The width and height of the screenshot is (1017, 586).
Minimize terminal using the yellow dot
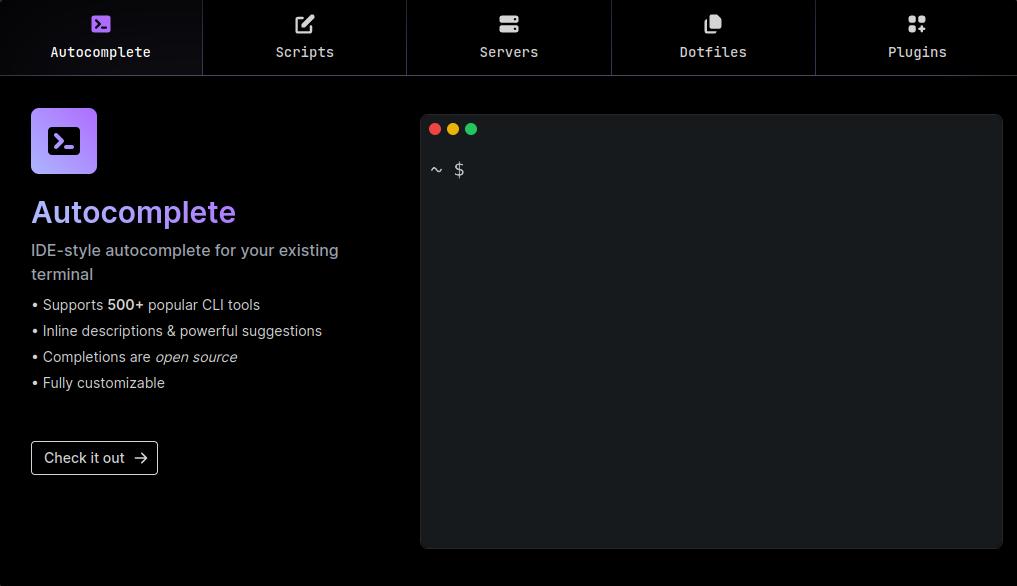[453, 129]
